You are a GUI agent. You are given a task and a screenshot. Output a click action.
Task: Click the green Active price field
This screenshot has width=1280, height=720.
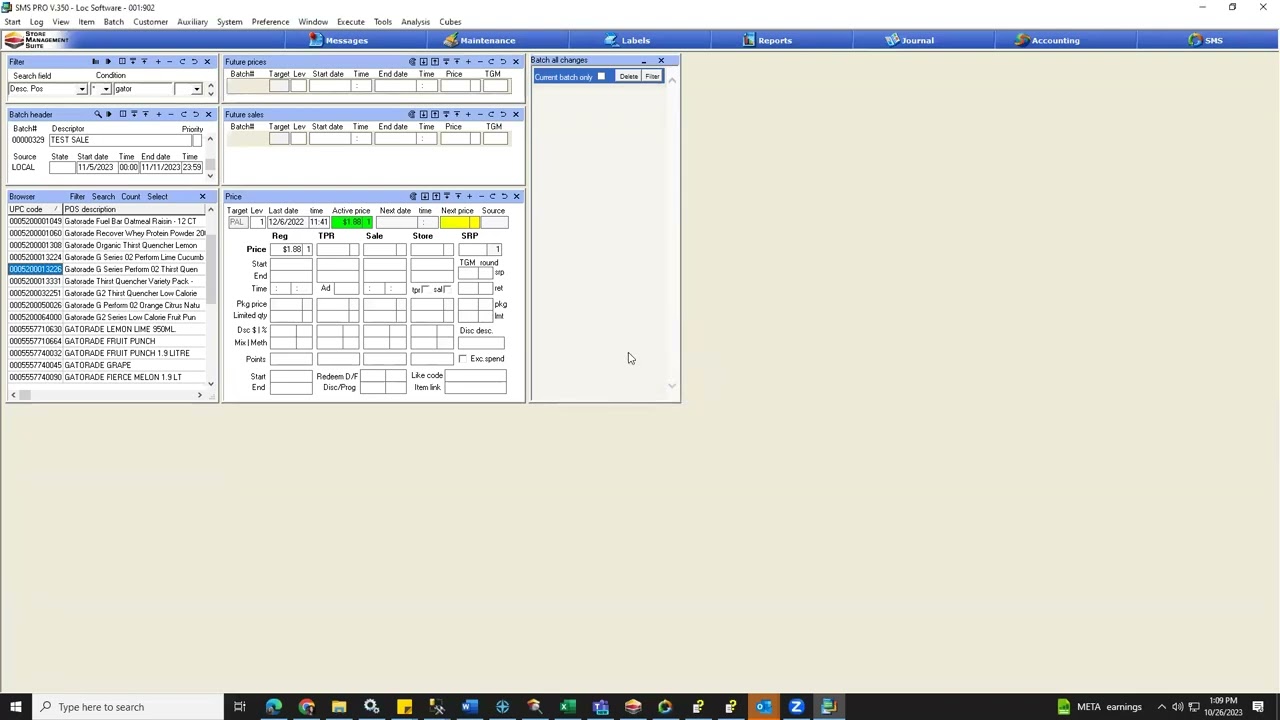(x=351, y=222)
